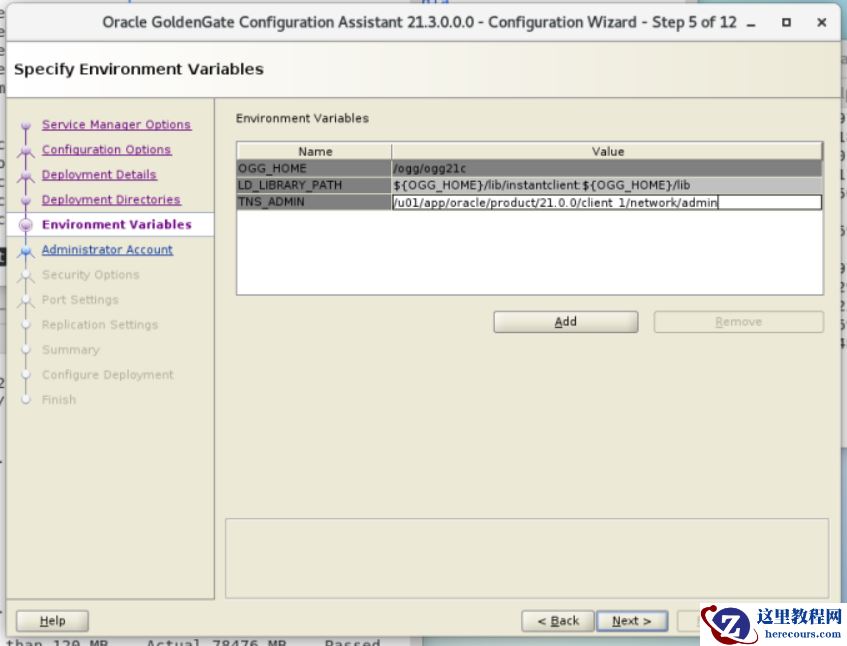Click the Service Manager Options step bullet icon
This screenshot has height=646, width=847.
click(26, 126)
